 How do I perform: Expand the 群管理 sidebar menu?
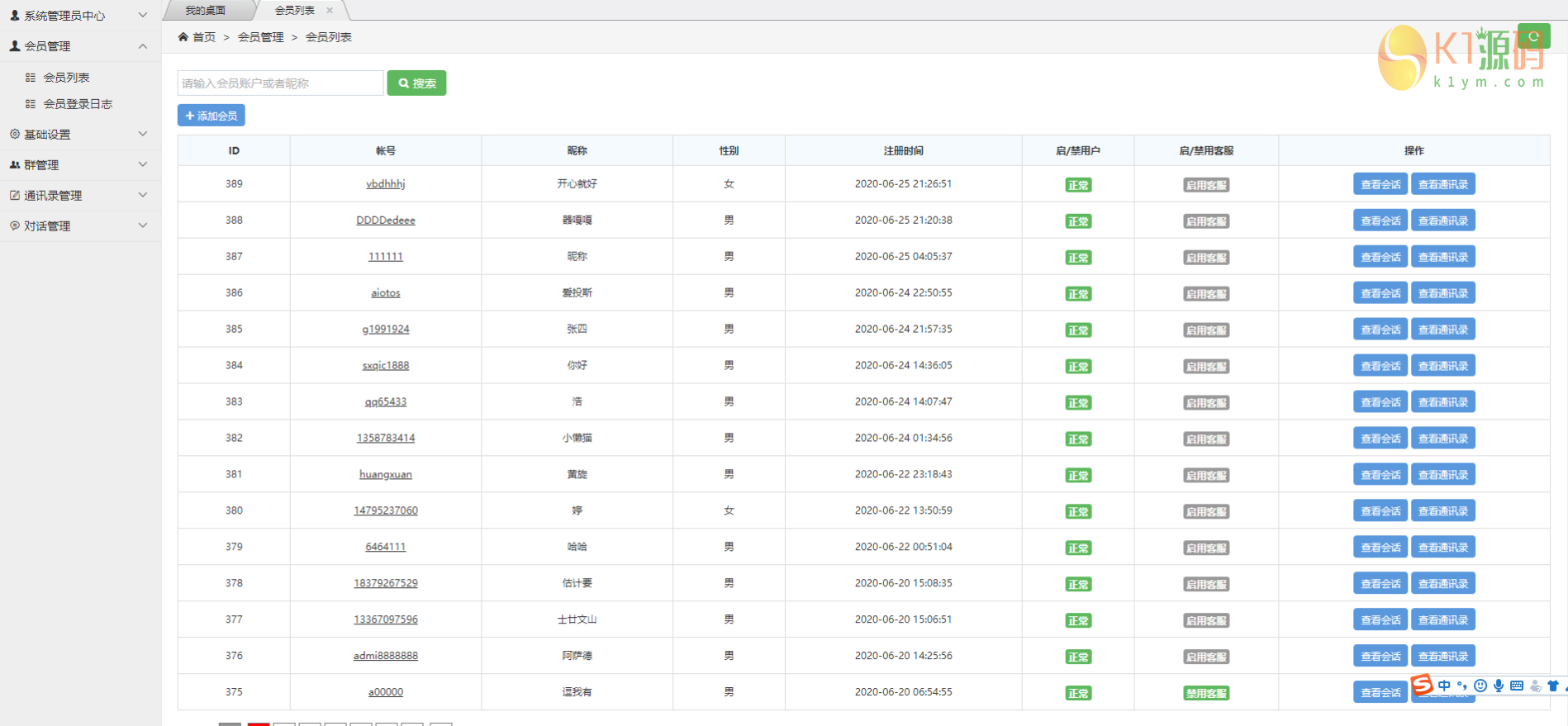[x=79, y=165]
